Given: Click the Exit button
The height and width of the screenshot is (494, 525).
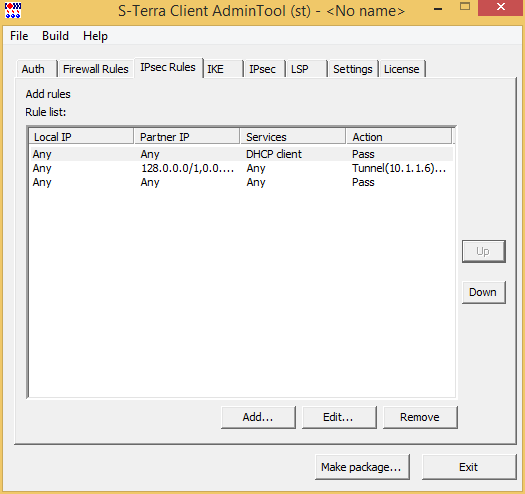Looking at the screenshot, I should 469,467.
